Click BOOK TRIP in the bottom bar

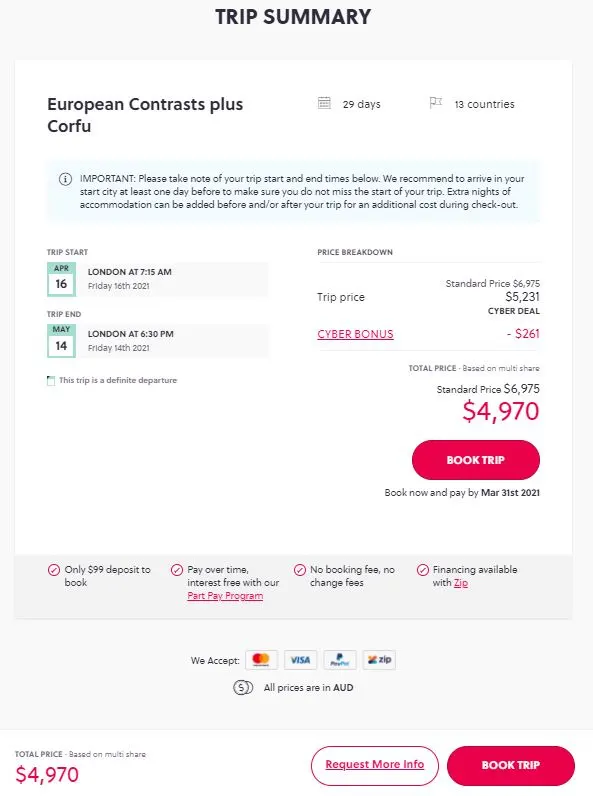point(511,765)
